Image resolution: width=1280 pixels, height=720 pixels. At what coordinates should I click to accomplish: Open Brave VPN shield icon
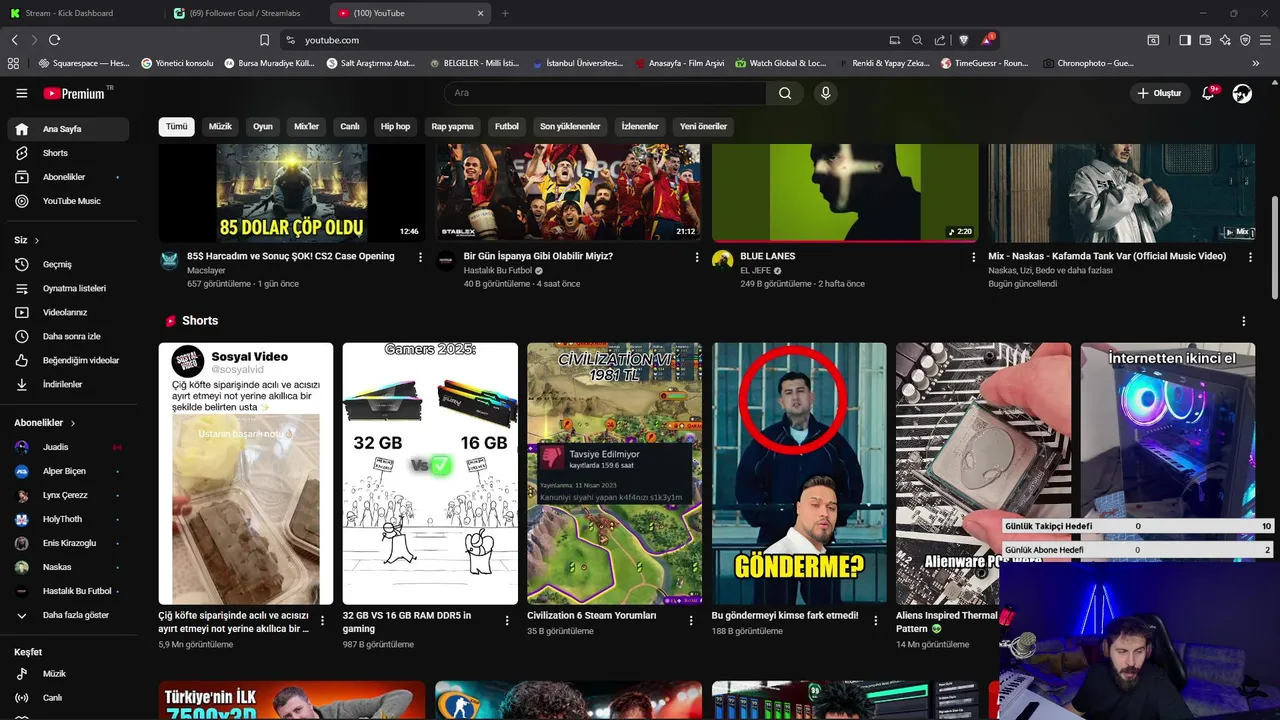tap(1245, 40)
